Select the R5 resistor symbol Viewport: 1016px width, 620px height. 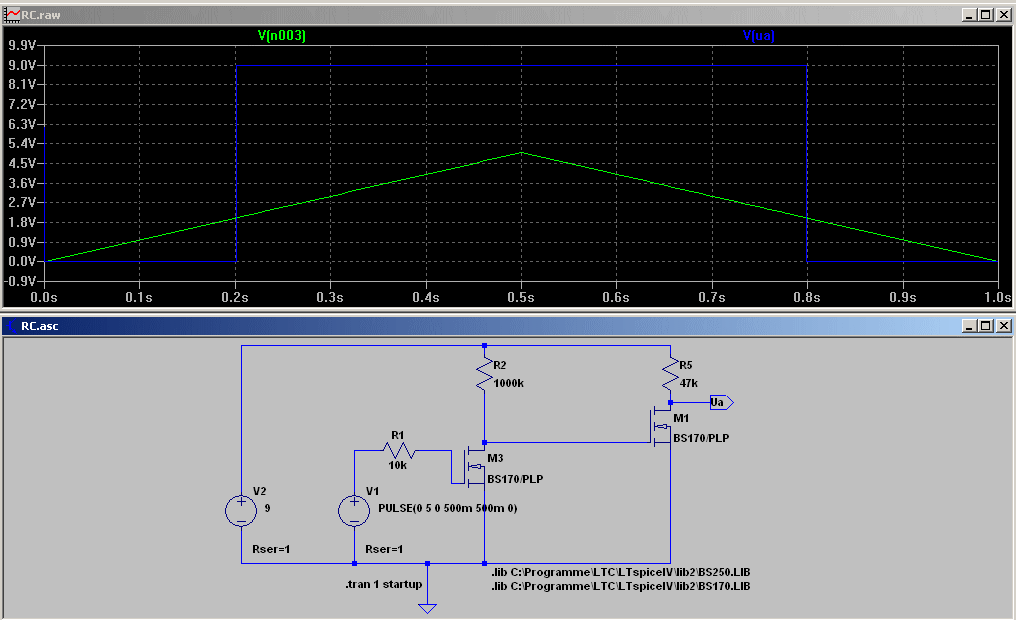(670, 376)
